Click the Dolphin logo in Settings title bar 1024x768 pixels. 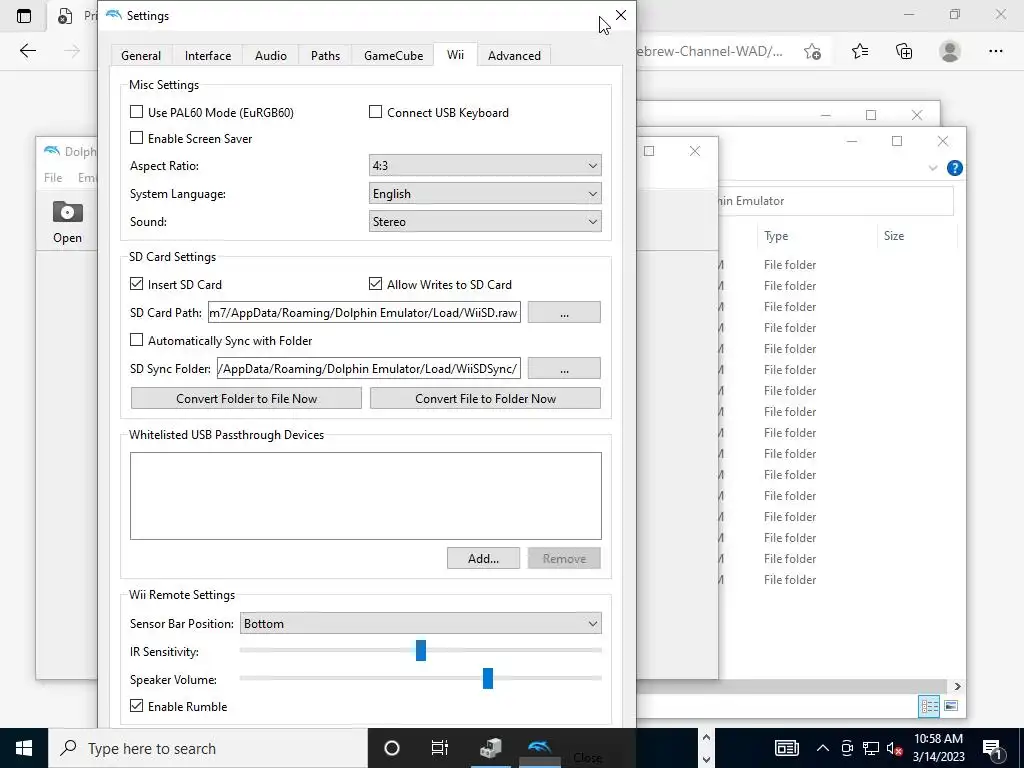pyautogui.click(x=114, y=16)
